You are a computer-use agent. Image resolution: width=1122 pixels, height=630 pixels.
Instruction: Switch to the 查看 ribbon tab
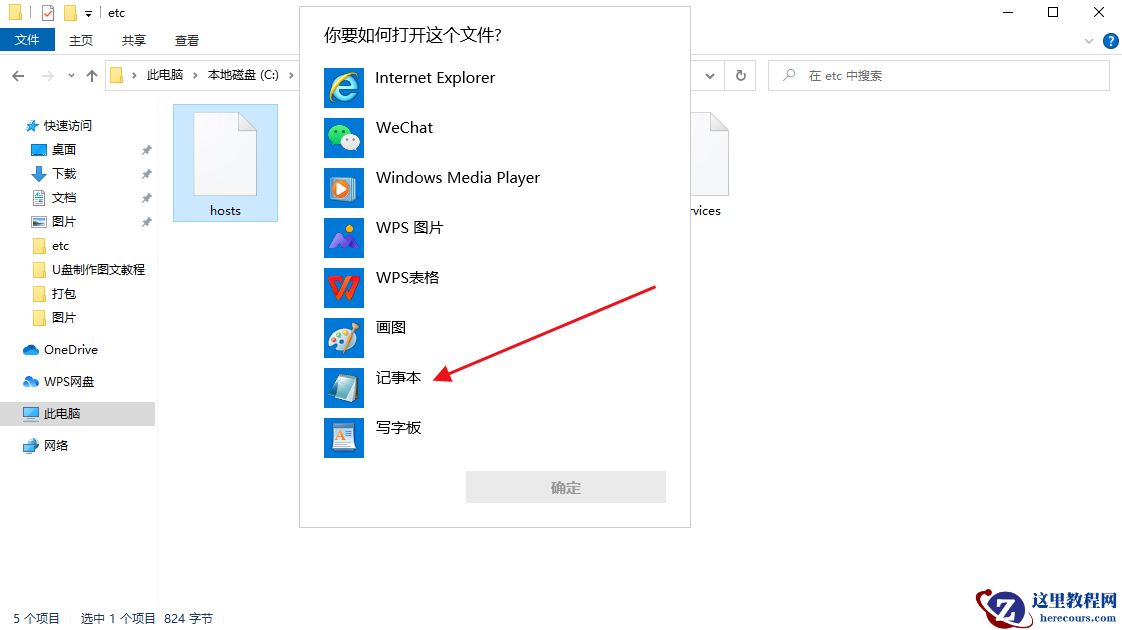187,40
